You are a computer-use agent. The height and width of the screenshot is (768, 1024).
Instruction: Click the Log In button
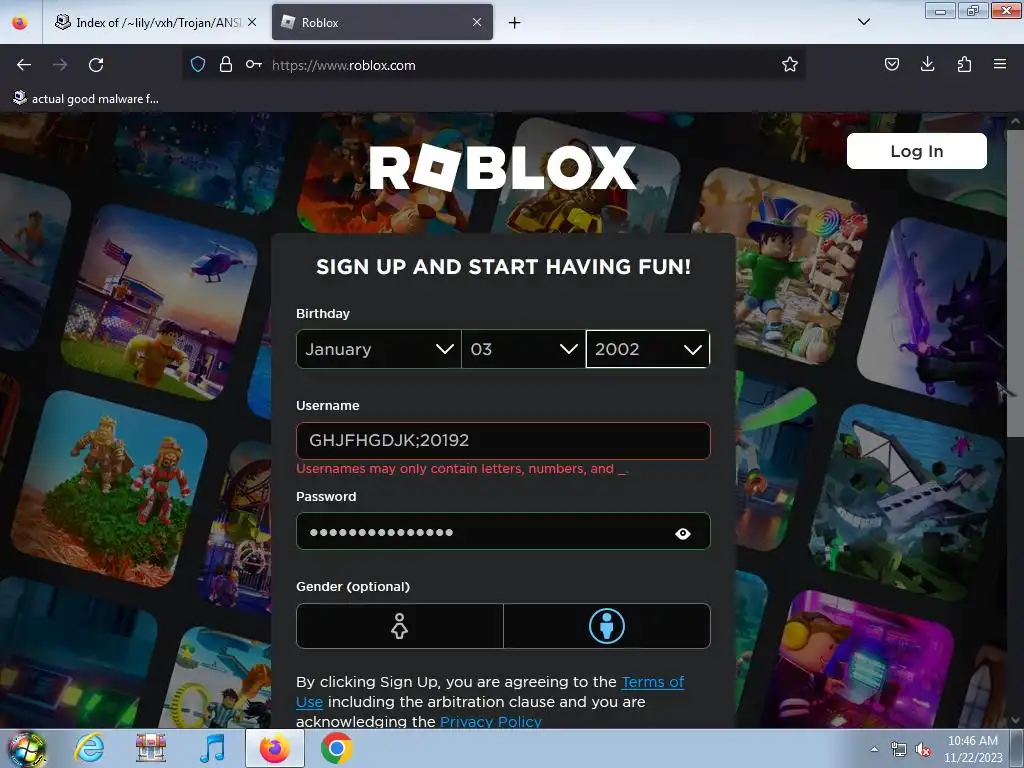tap(916, 151)
